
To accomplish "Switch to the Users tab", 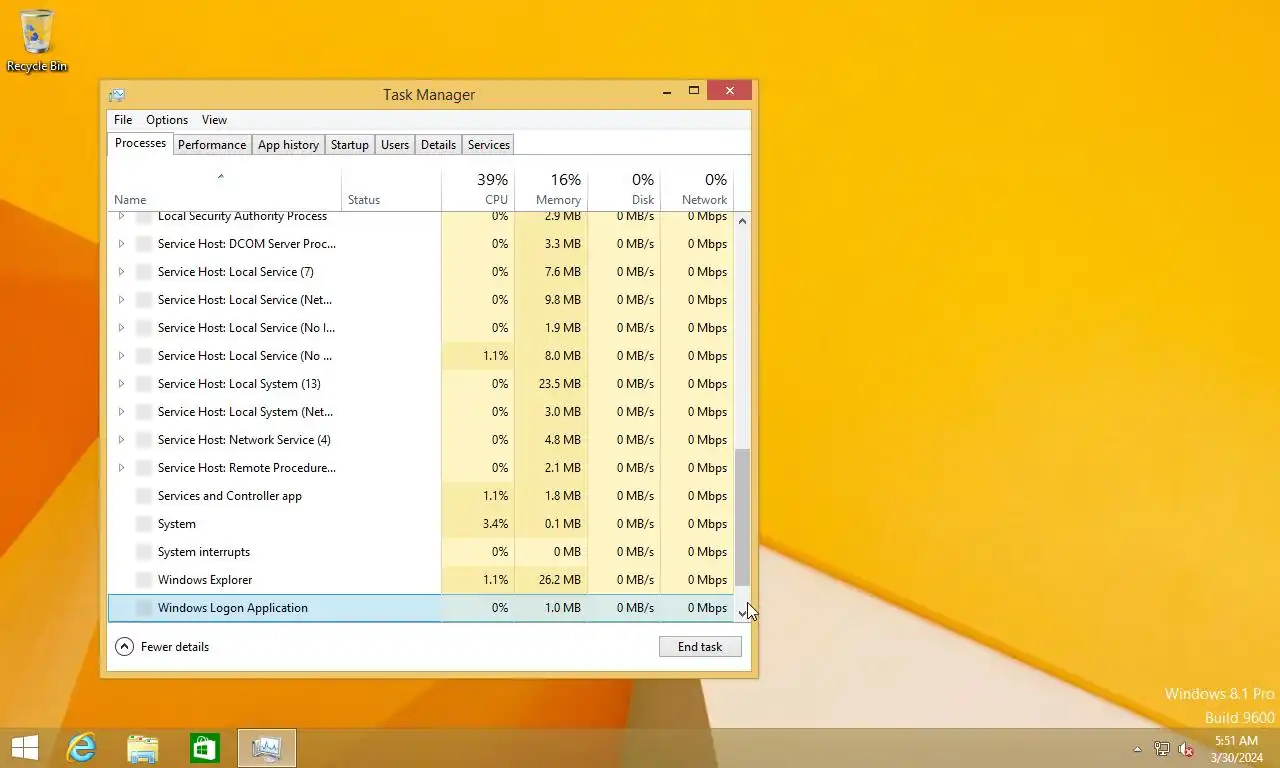I will (x=395, y=145).
